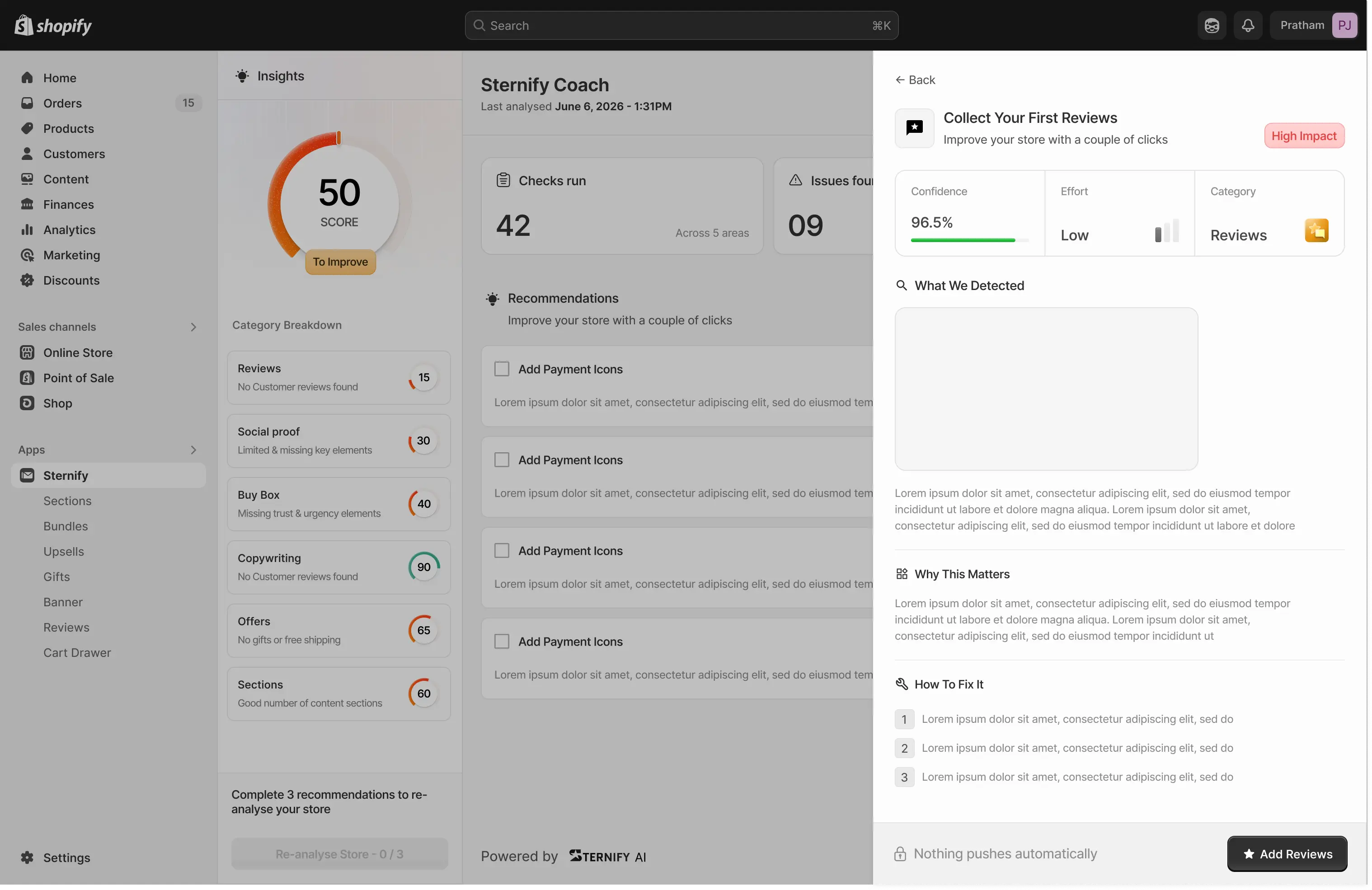Click the Issues found warning triangle icon
Image resolution: width=1372 pixels, height=890 pixels.
[795, 180]
